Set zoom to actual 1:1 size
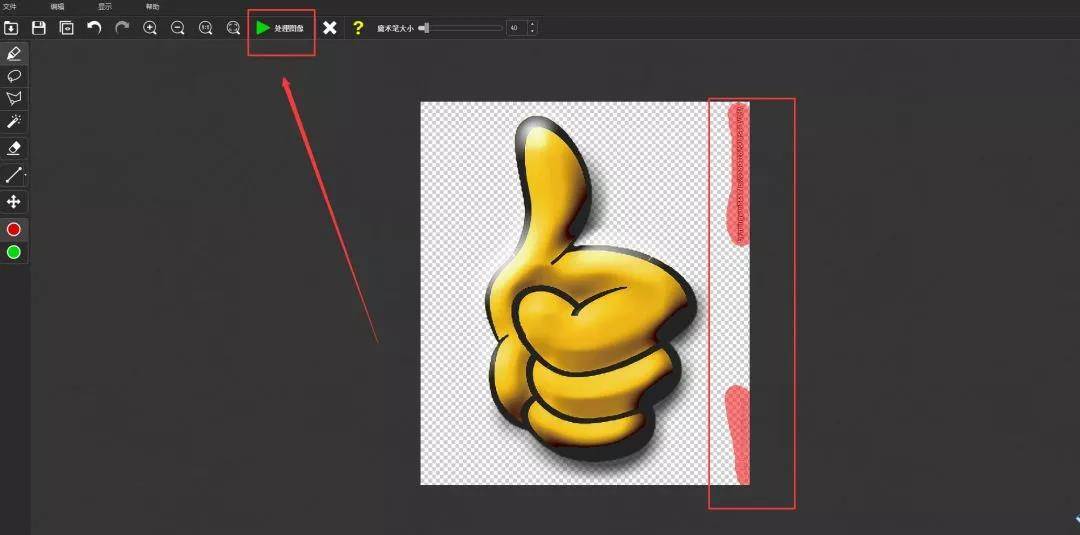Screen dimensions: 1080x535 [205, 28]
